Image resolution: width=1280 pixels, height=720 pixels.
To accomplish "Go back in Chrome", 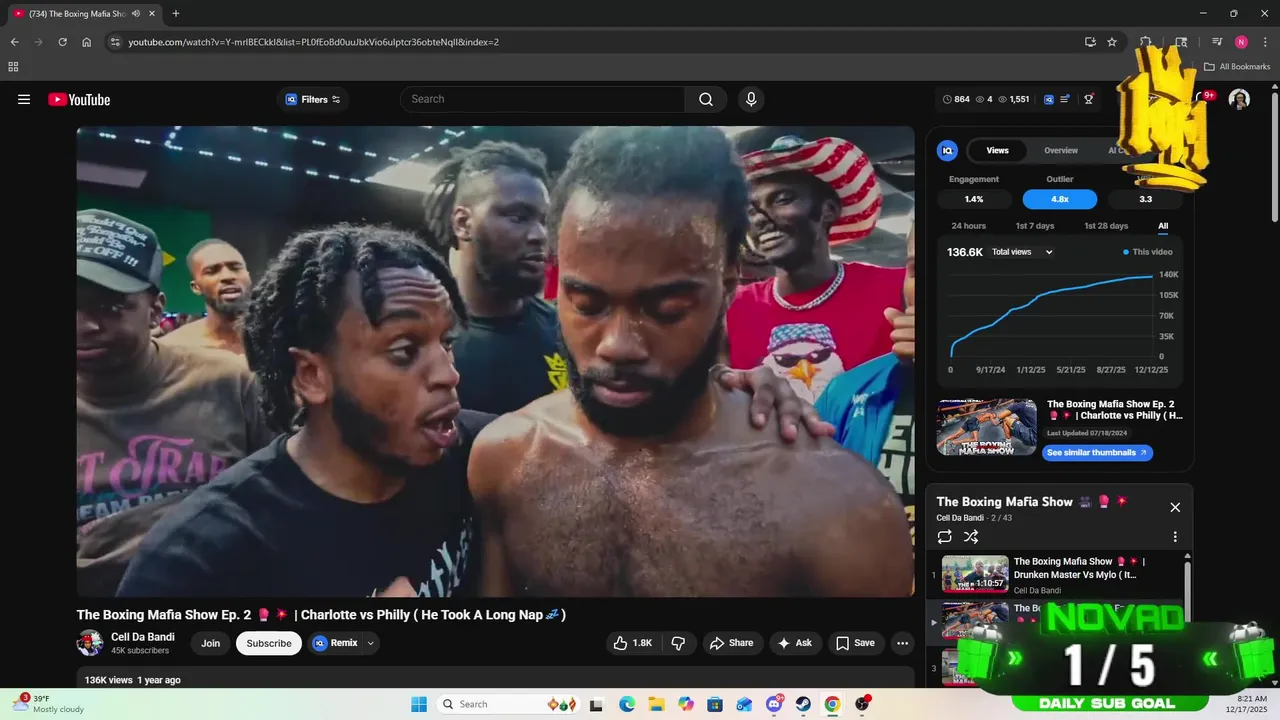I will (x=14, y=42).
